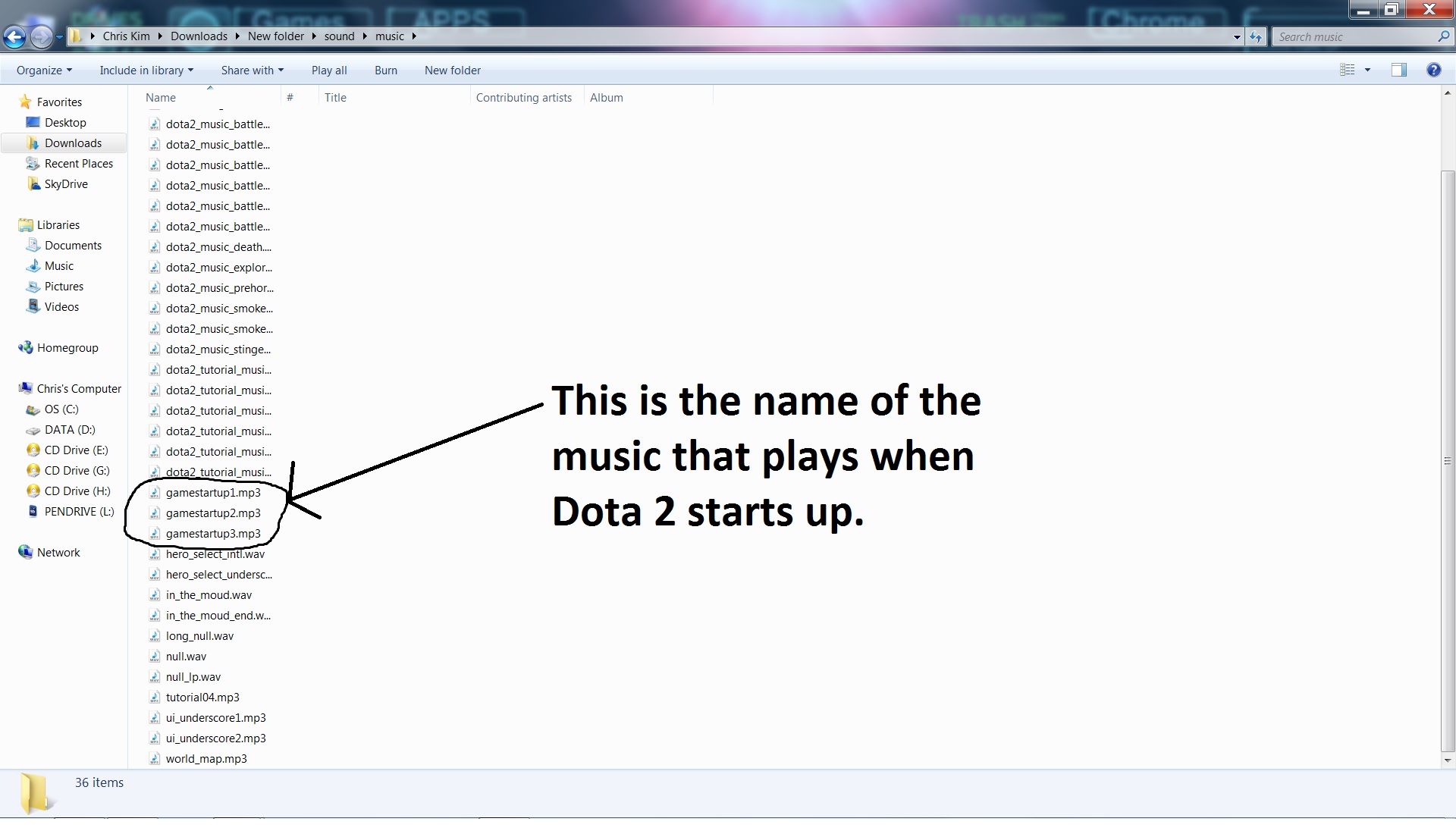Click the Back navigation arrow button
This screenshot has height=834, width=1456.
14,36
